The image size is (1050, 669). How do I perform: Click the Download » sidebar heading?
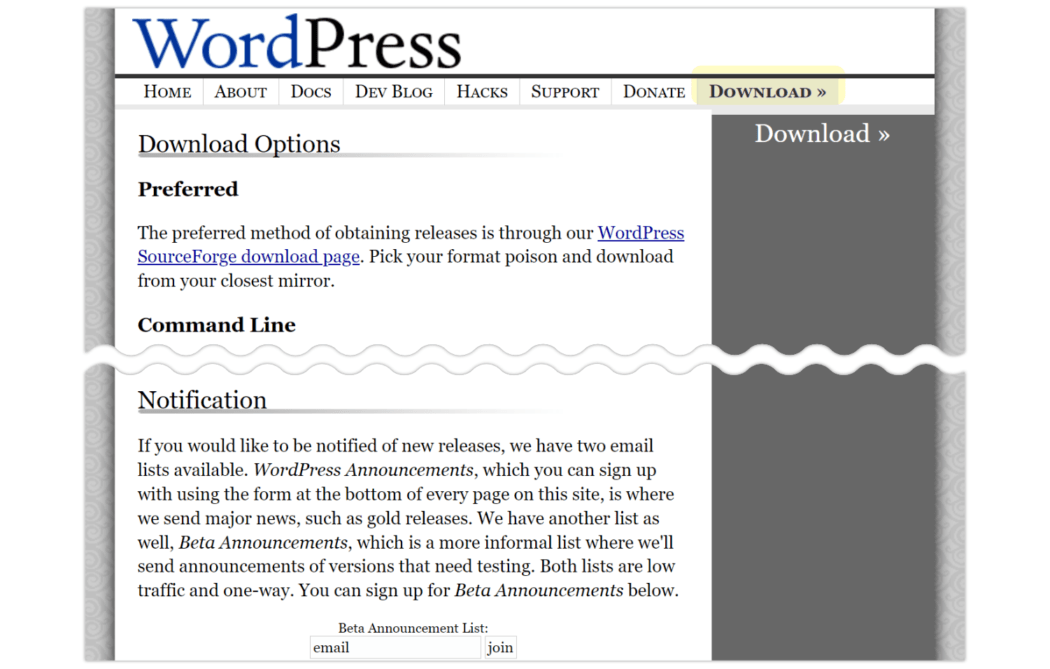[x=821, y=134]
